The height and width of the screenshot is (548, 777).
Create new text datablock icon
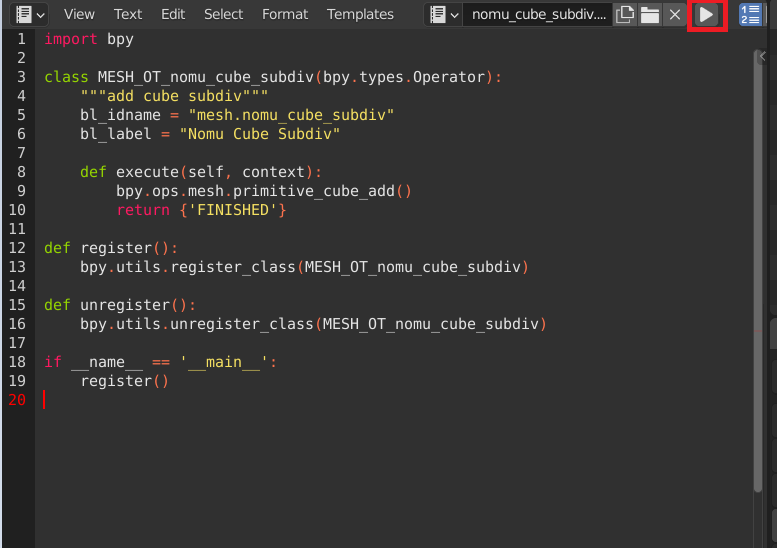625,15
